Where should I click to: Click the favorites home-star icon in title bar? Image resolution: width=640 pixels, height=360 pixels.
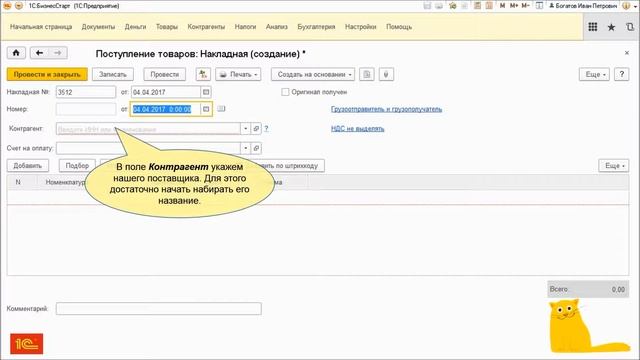[x=452, y=6]
